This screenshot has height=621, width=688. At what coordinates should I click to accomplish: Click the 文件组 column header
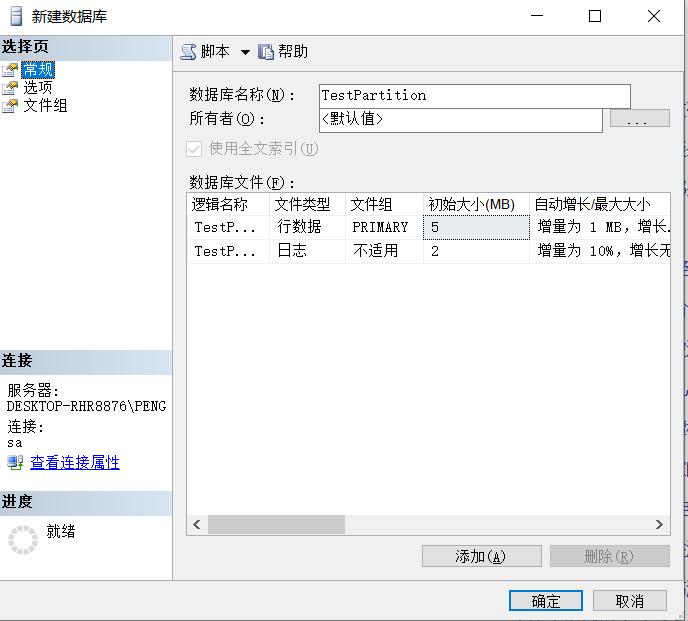[384, 205]
